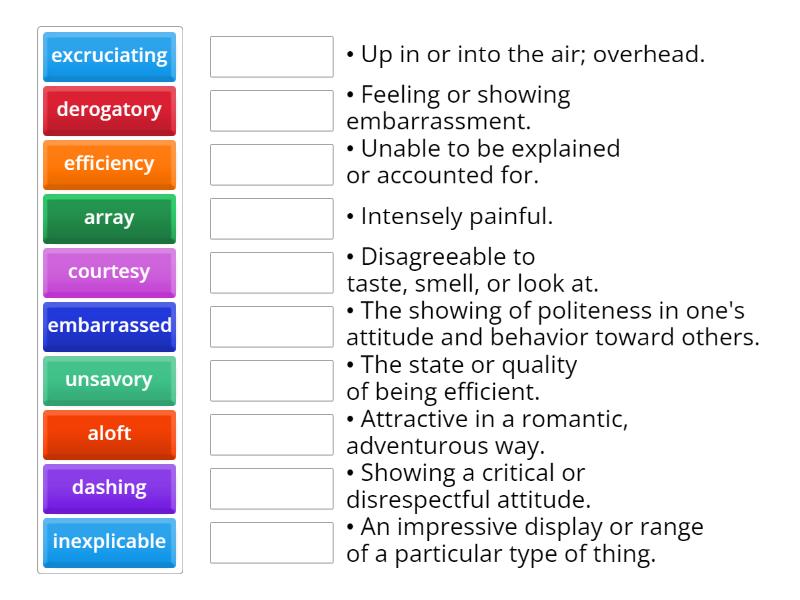Click box for 'state or quality of being efficient'
Screen dimensions: 800x600
click(x=272, y=381)
